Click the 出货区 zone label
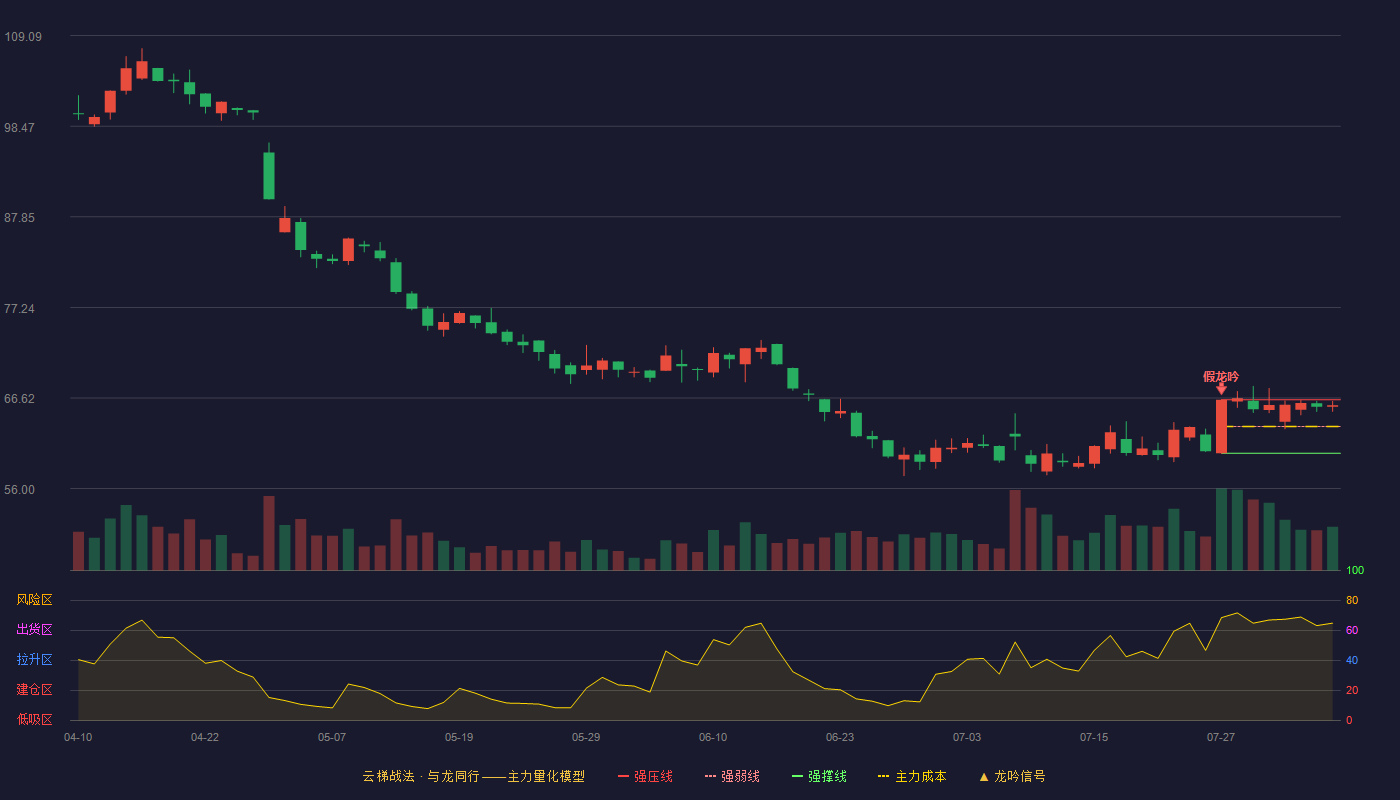The height and width of the screenshot is (800, 1400). click(x=35, y=630)
